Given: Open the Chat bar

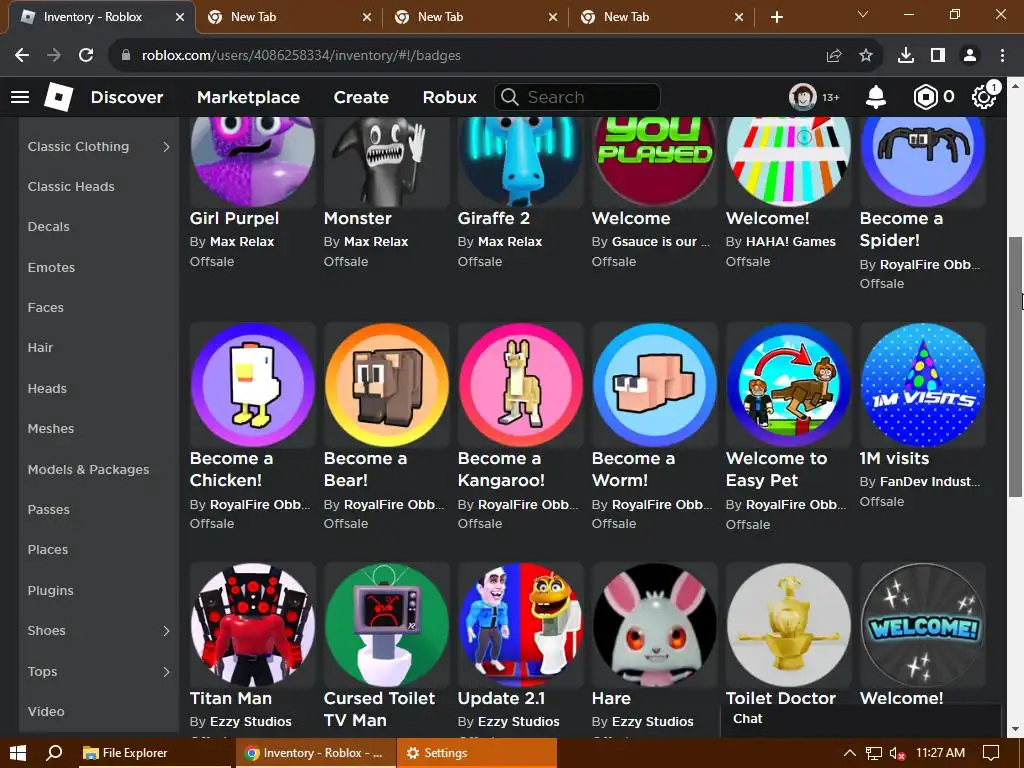Looking at the screenshot, I should 861,719.
